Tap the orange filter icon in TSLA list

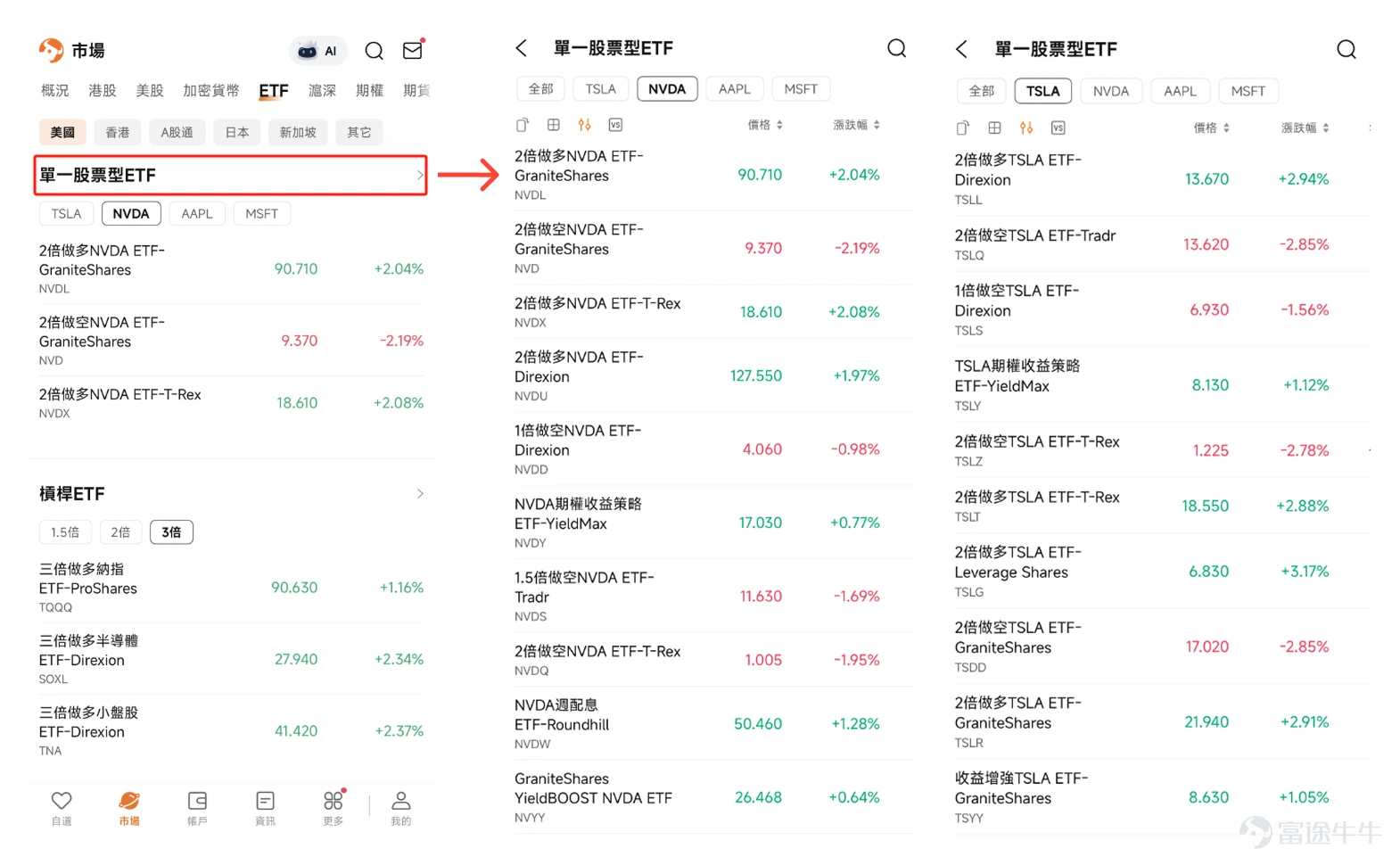click(1026, 128)
